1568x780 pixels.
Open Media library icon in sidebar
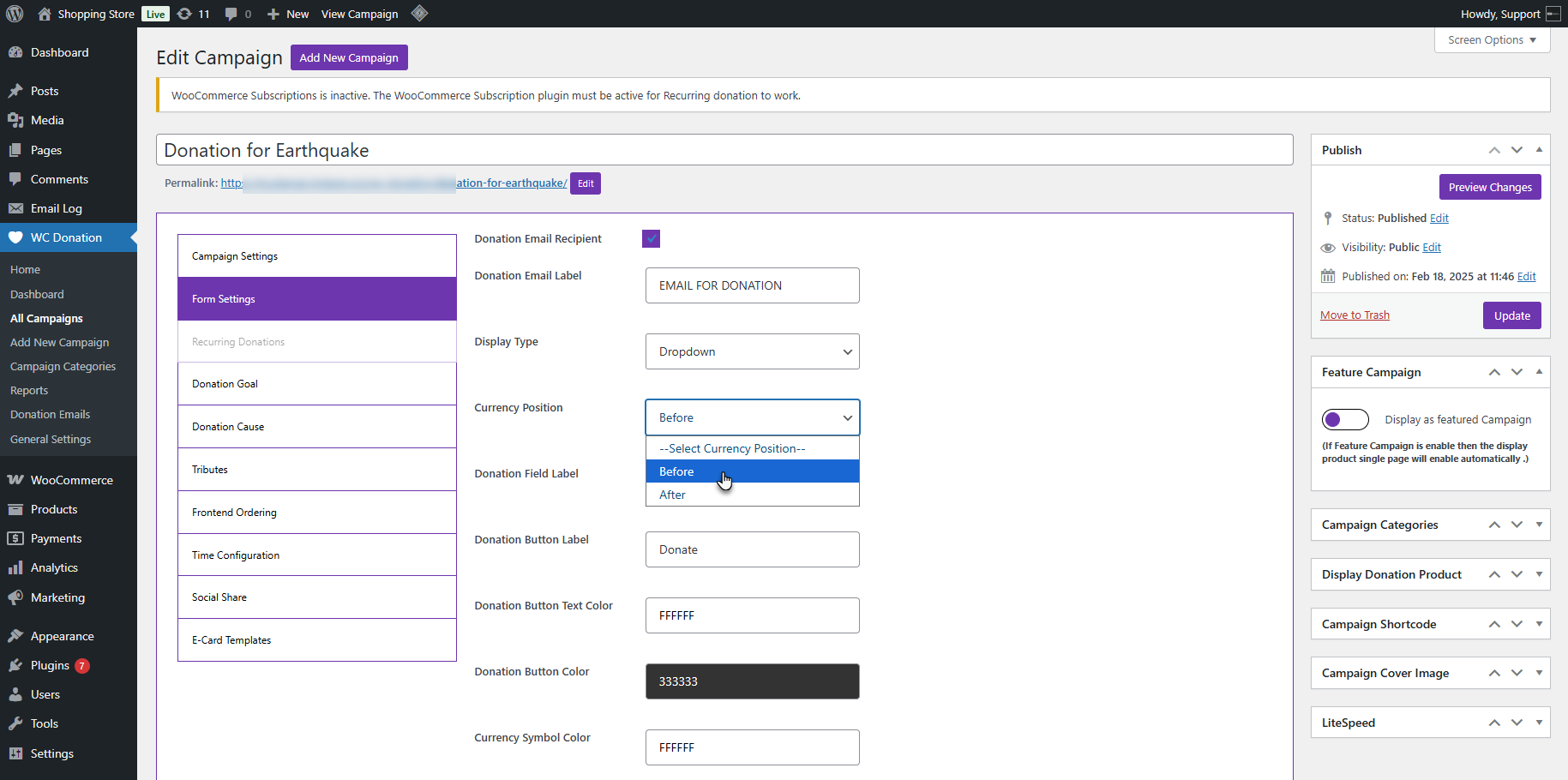[15, 120]
